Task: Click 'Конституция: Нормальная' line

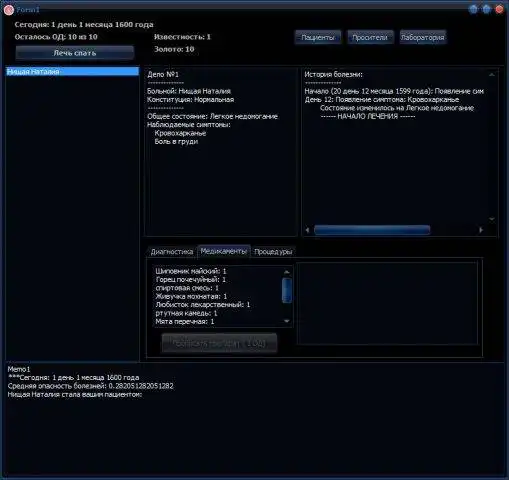Action: [x=190, y=99]
